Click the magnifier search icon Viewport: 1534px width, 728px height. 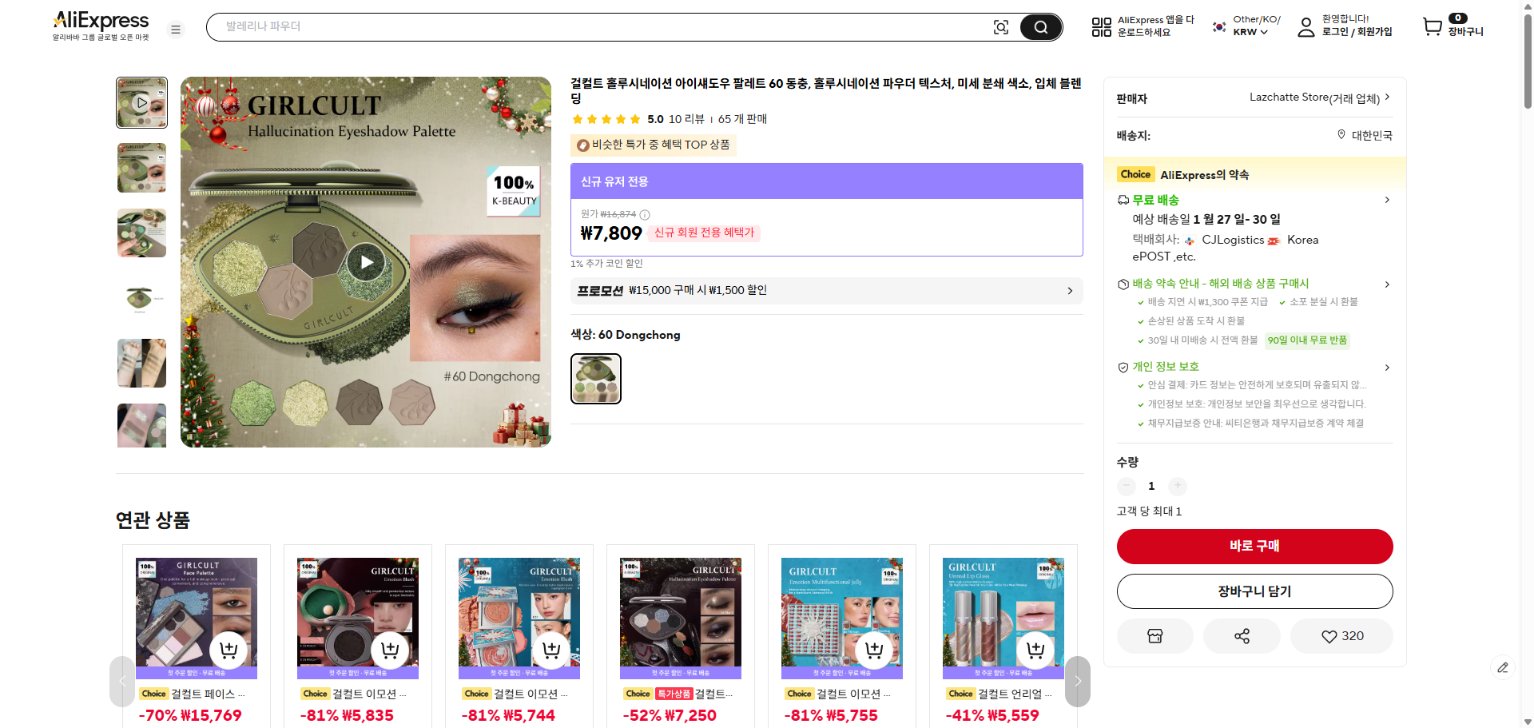coord(1039,28)
